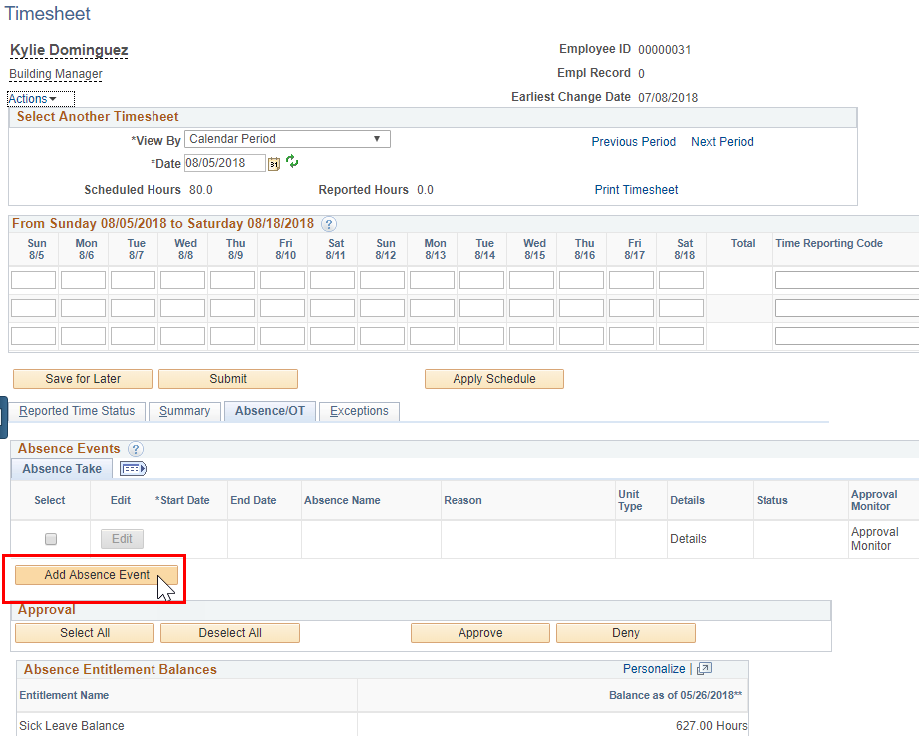Open the calendar date picker icon
919x736 pixels.
(273, 163)
